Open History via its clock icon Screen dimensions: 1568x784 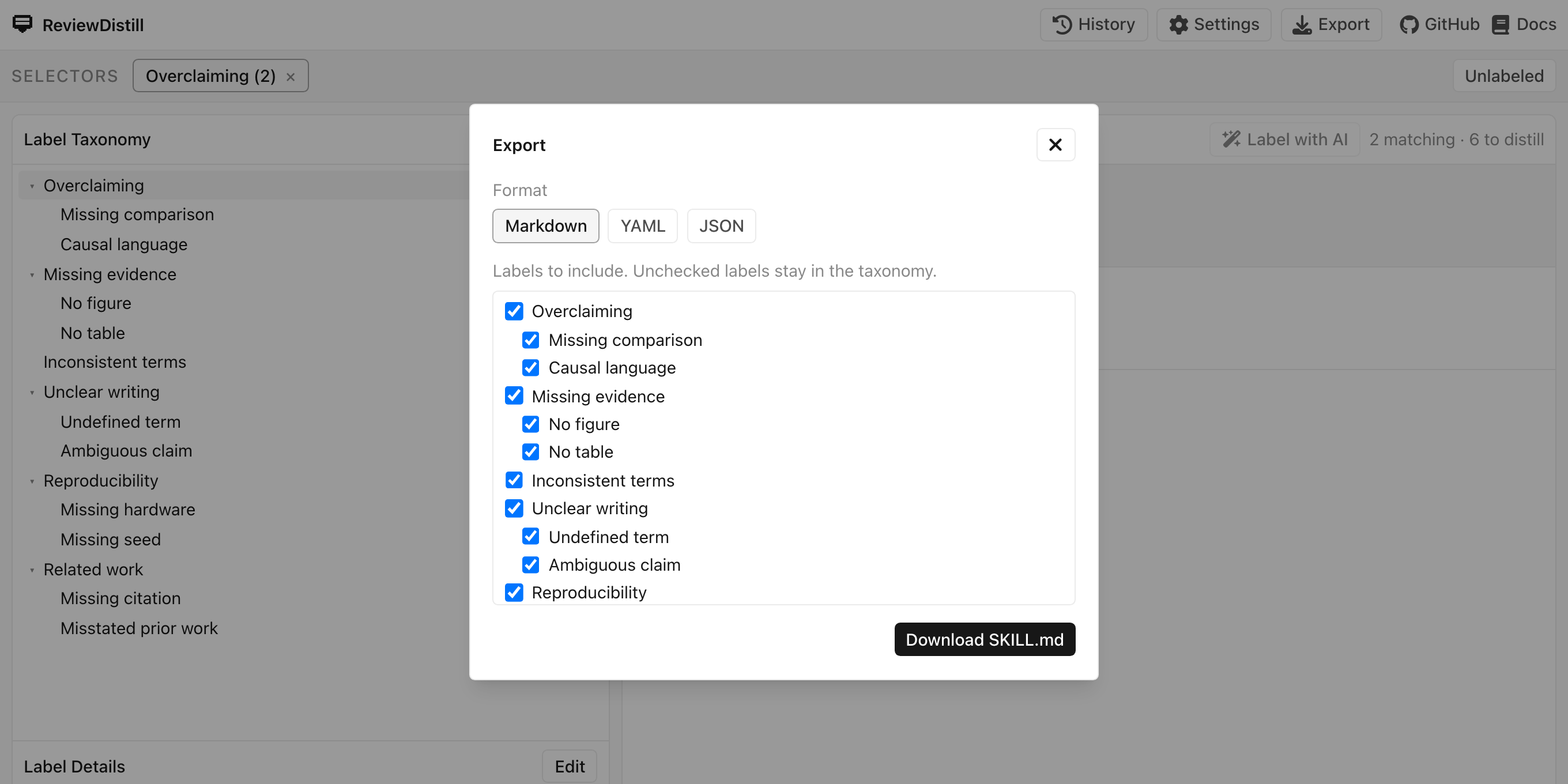[1062, 24]
